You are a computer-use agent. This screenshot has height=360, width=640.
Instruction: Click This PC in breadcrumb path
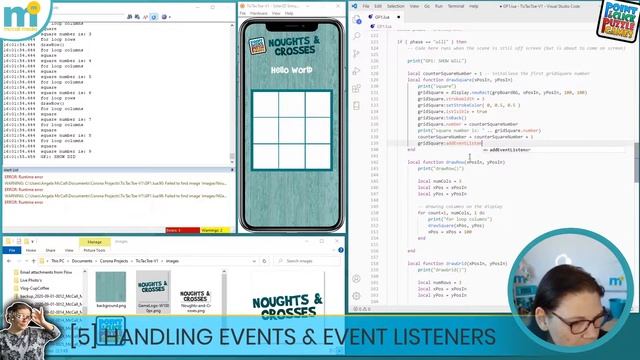58,261
